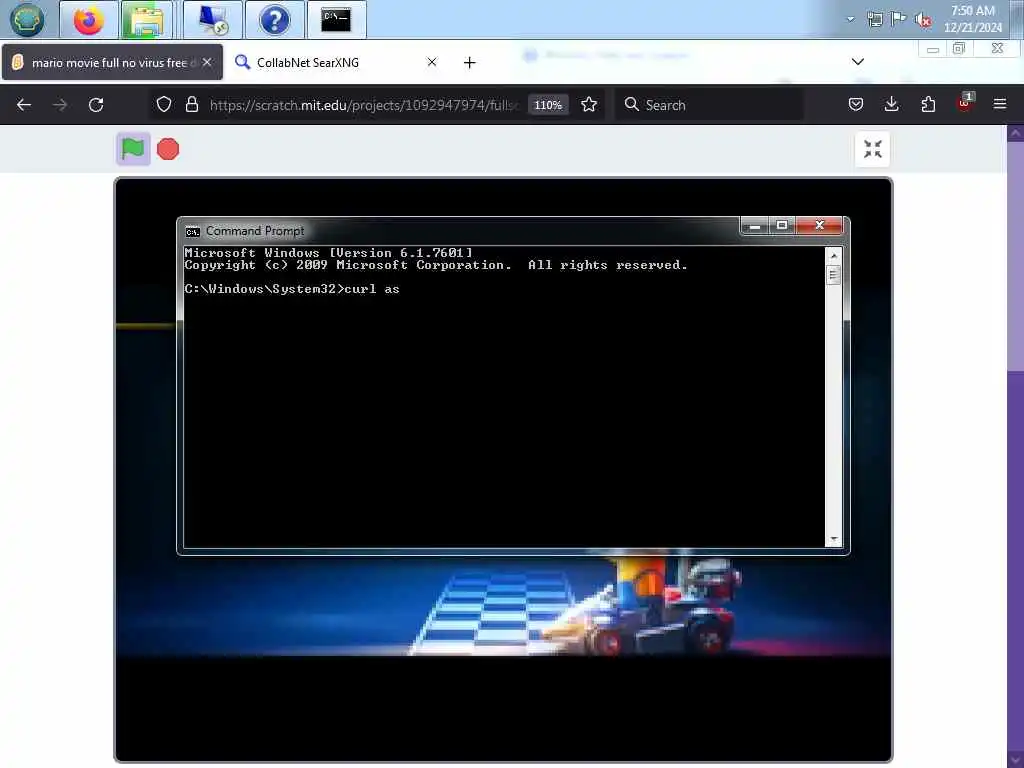Image resolution: width=1024 pixels, height=768 pixels.
Task: Click the red stop button
Action: point(168,149)
